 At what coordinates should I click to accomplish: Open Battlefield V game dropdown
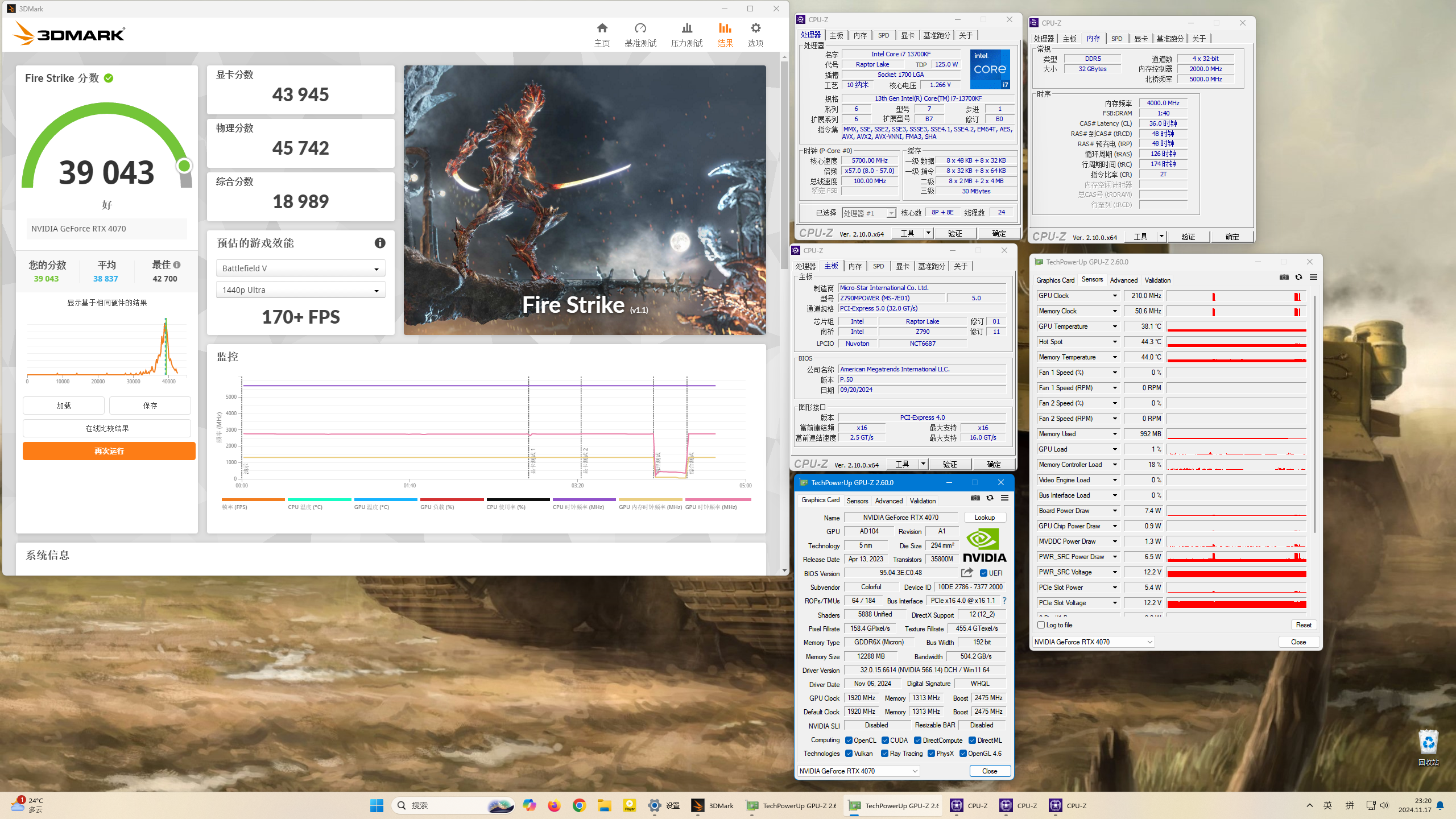pos(300,268)
